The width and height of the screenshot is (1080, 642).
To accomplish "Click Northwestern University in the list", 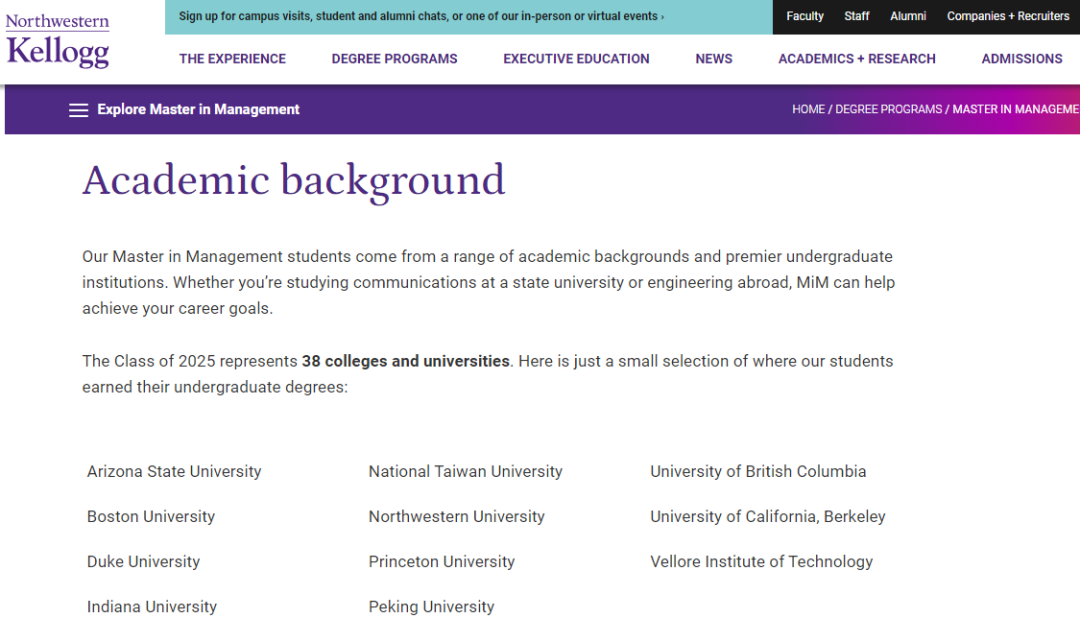I will pos(456,517).
